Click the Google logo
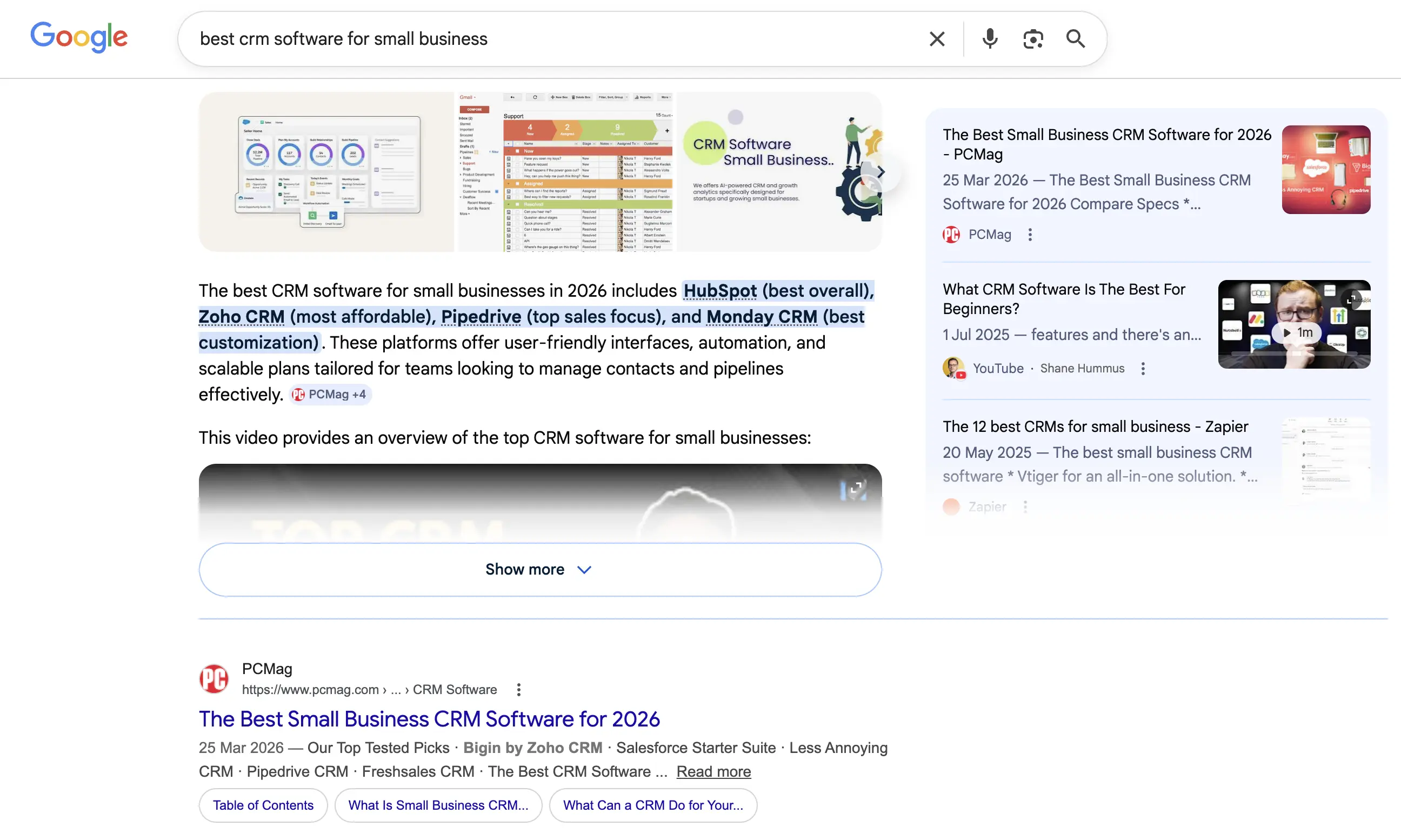 (79, 37)
